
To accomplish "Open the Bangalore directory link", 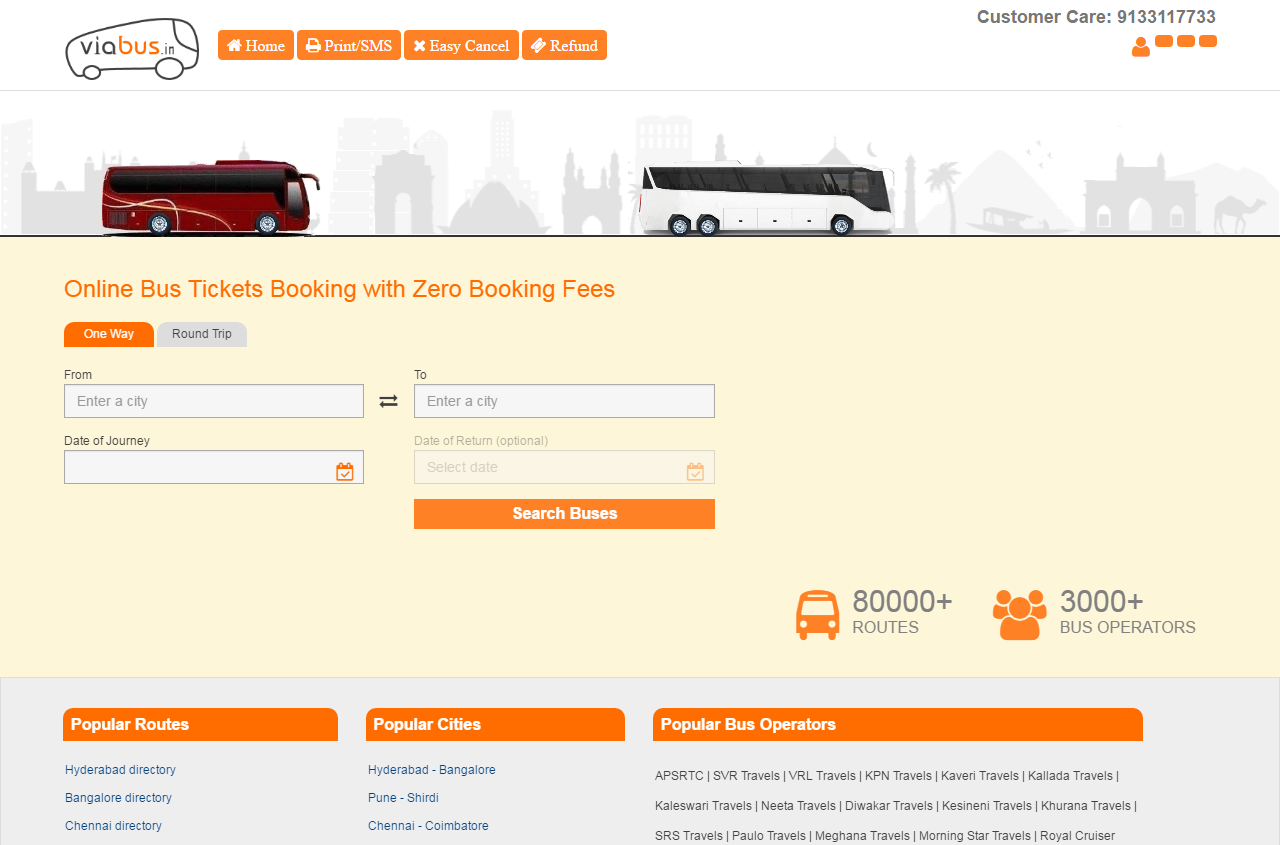I will 118,798.
